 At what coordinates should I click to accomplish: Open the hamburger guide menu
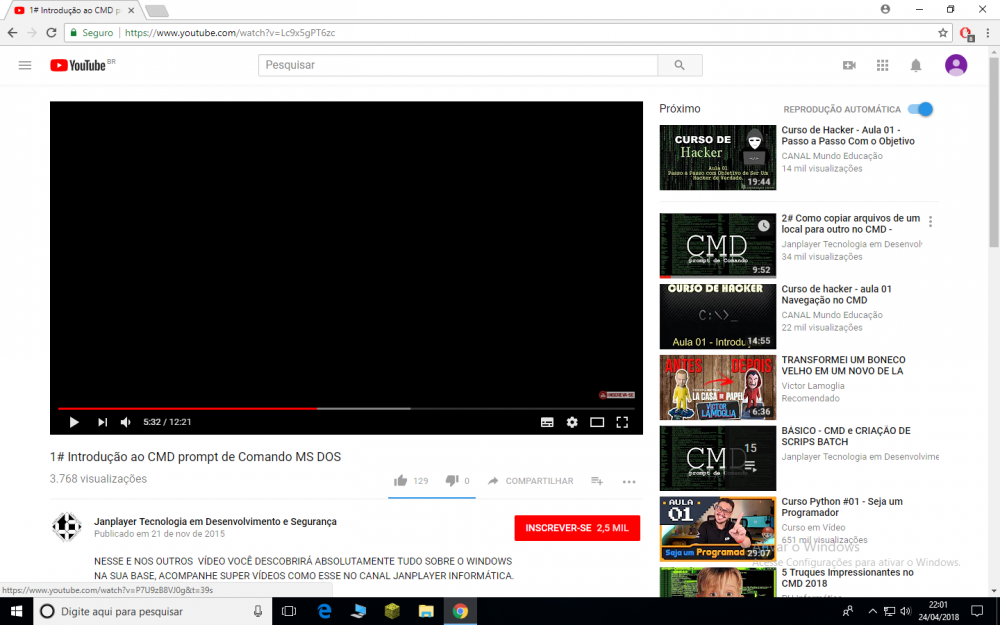[x=25, y=65]
